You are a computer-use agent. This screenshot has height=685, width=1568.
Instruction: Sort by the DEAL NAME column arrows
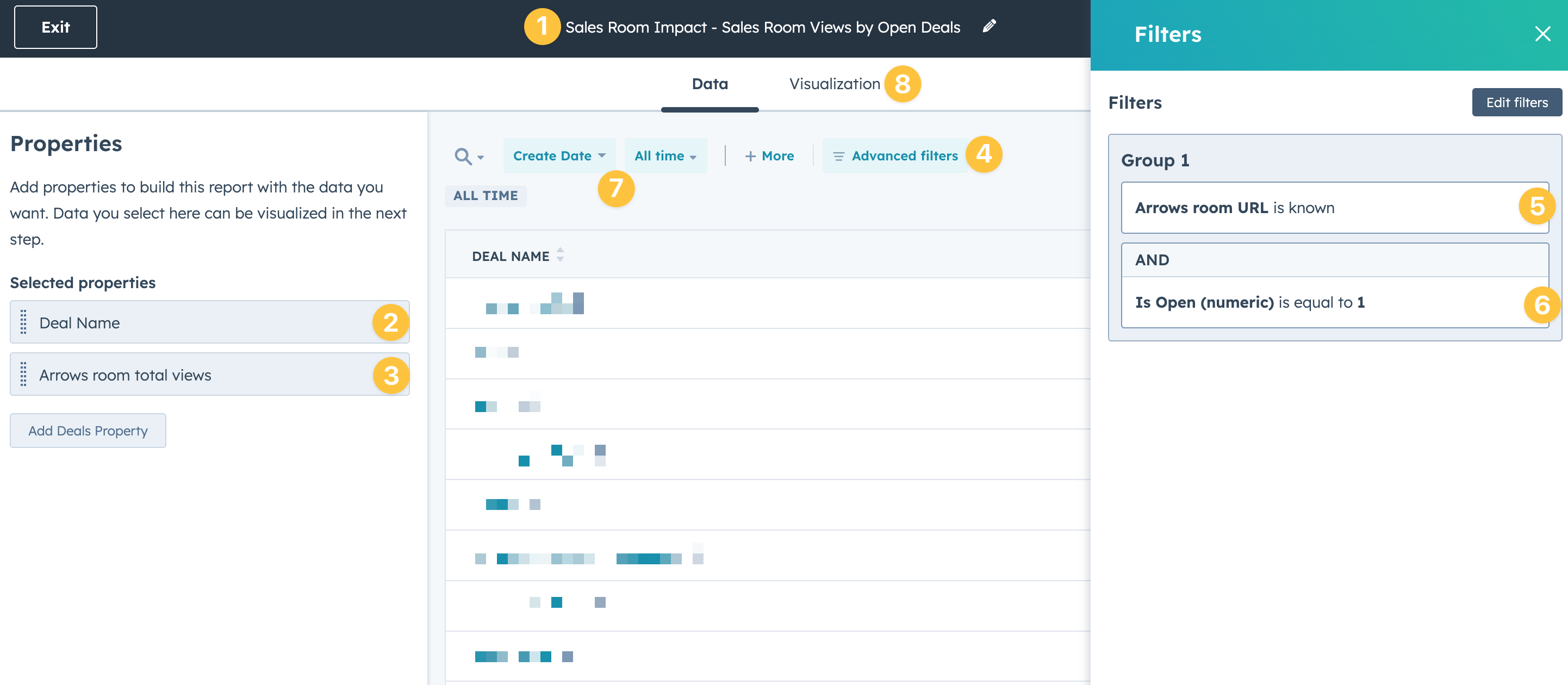pos(560,256)
